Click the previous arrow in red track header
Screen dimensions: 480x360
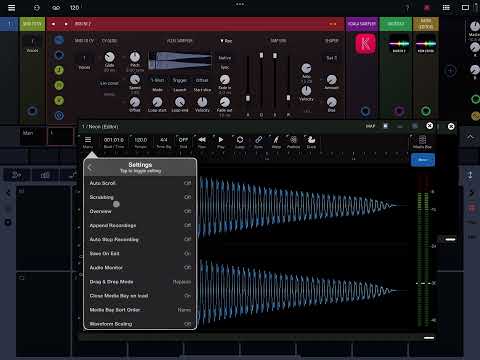pos(53,24)
